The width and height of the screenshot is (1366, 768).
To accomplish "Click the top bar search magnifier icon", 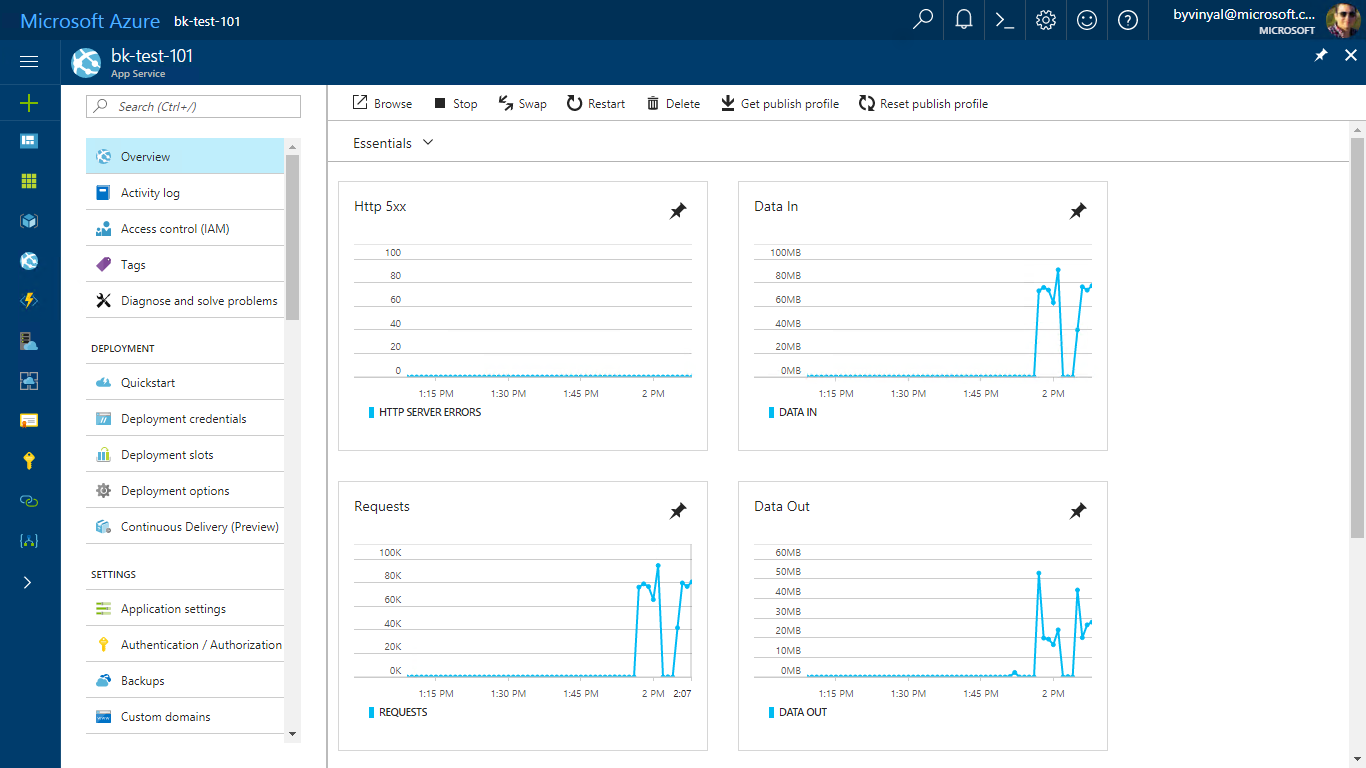I will tap(923, 20).
